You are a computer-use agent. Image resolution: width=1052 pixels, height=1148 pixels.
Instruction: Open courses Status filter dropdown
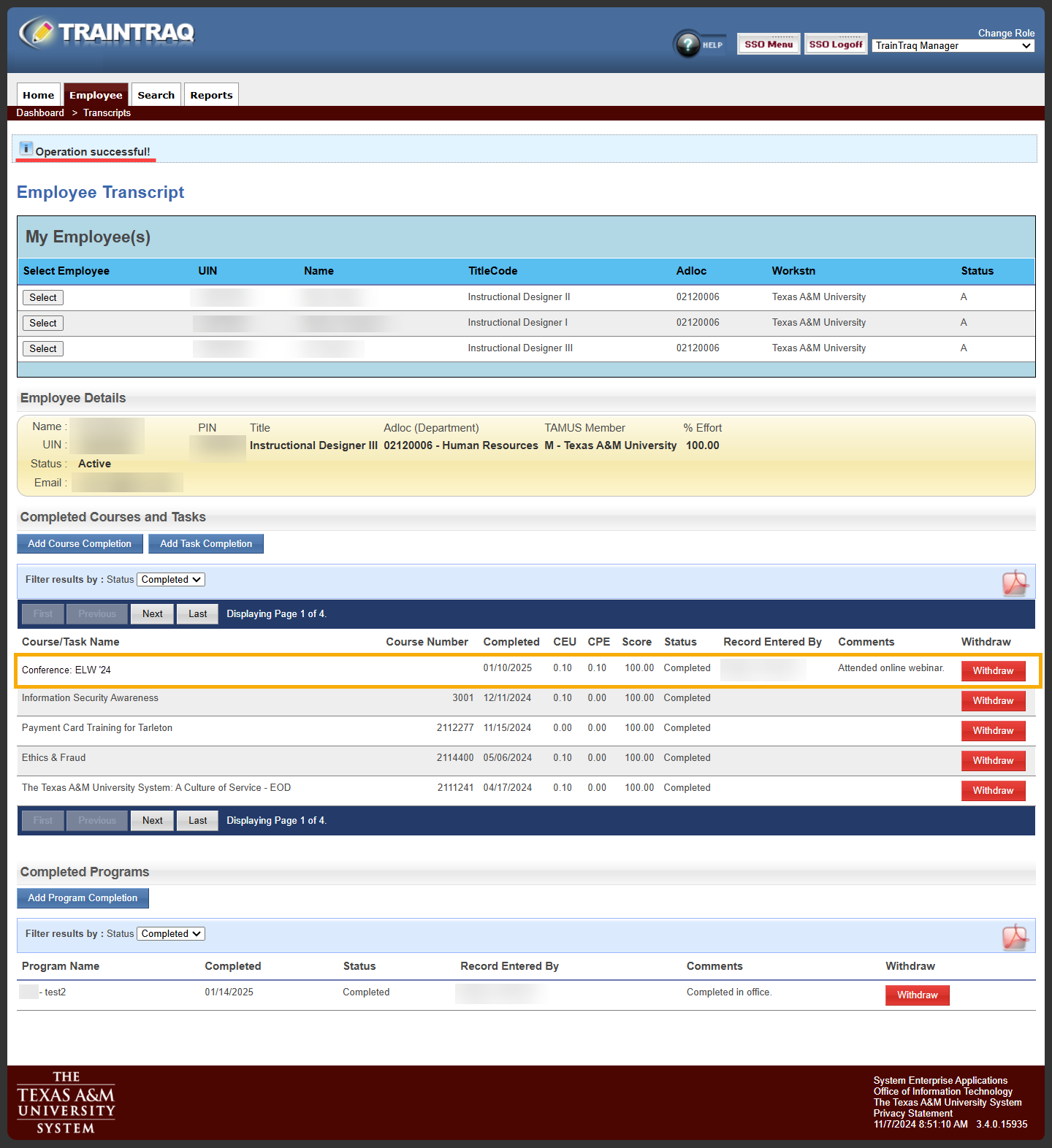coord(171,580)
